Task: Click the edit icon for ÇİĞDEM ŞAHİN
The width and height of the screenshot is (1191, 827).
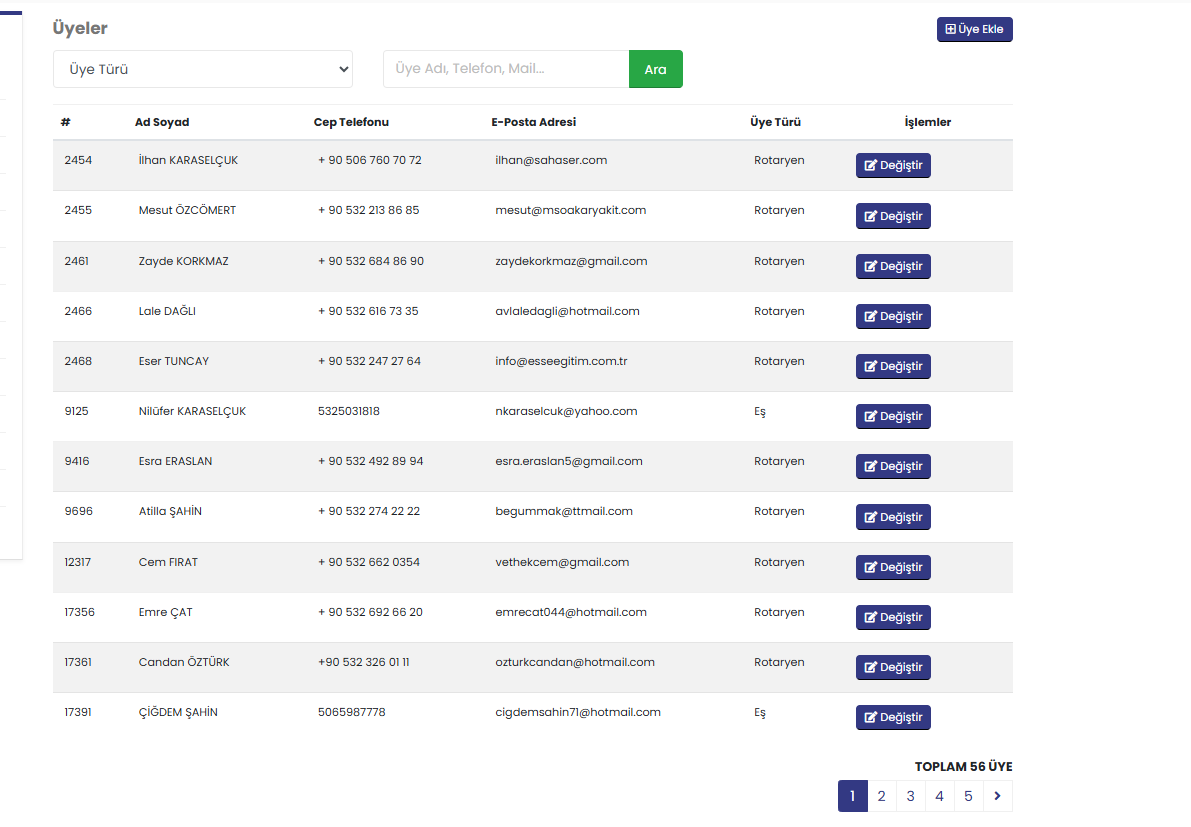Action: point(870,718)
